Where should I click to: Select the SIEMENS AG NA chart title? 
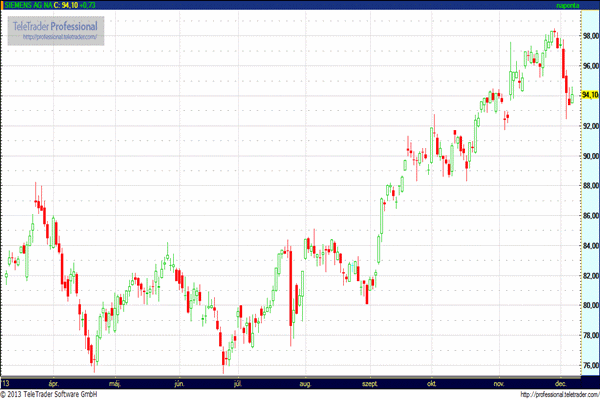coord(28,5)
